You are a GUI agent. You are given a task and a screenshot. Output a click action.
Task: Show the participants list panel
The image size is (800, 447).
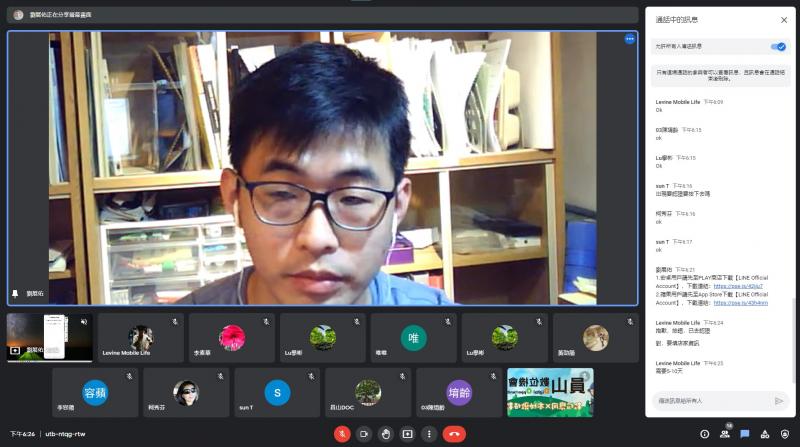[x=725, y=434]
